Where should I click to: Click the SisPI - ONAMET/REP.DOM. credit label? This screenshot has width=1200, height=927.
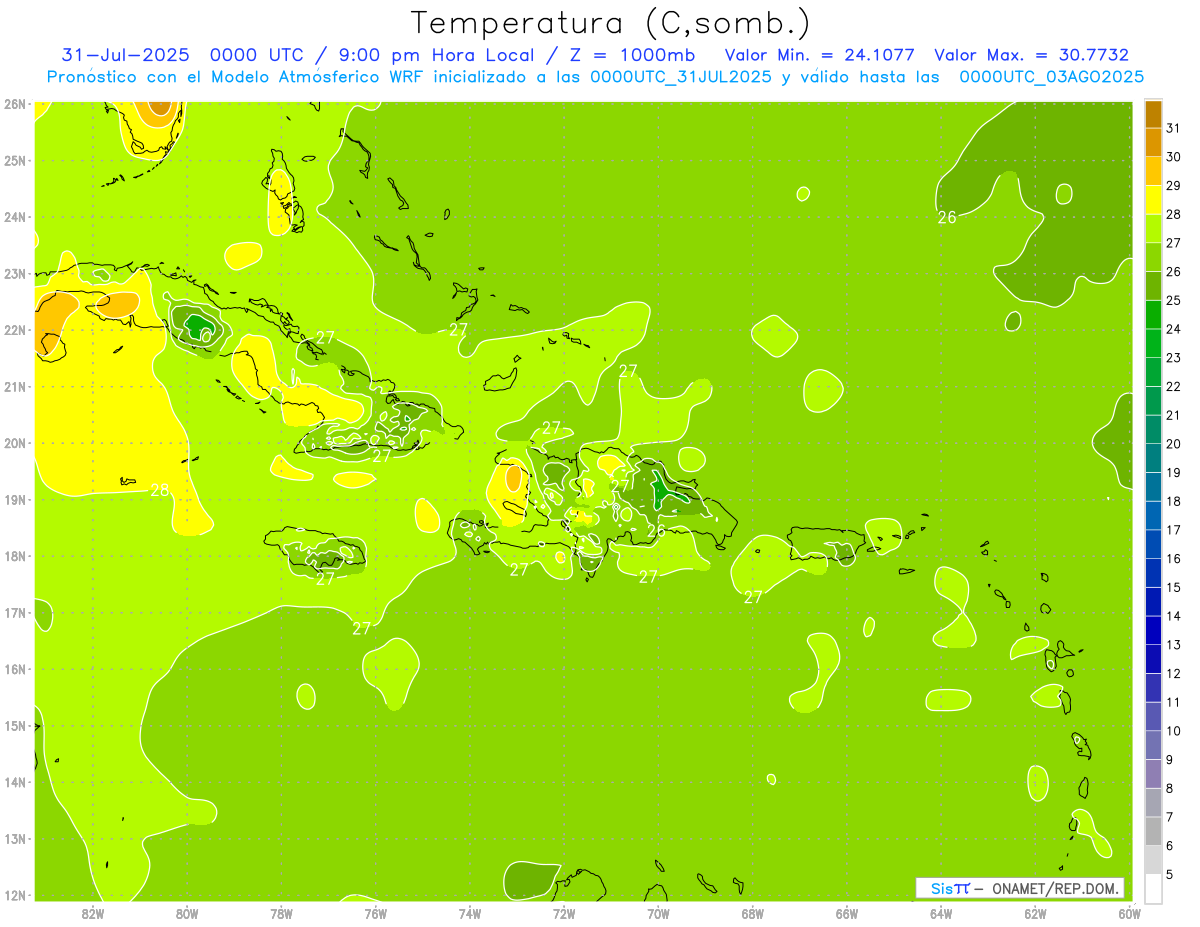(x=1020, y=888)
